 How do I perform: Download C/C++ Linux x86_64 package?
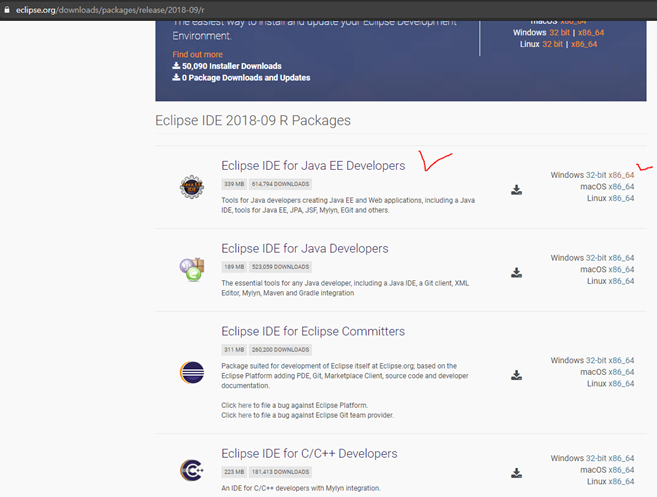[x=621, y=481]
